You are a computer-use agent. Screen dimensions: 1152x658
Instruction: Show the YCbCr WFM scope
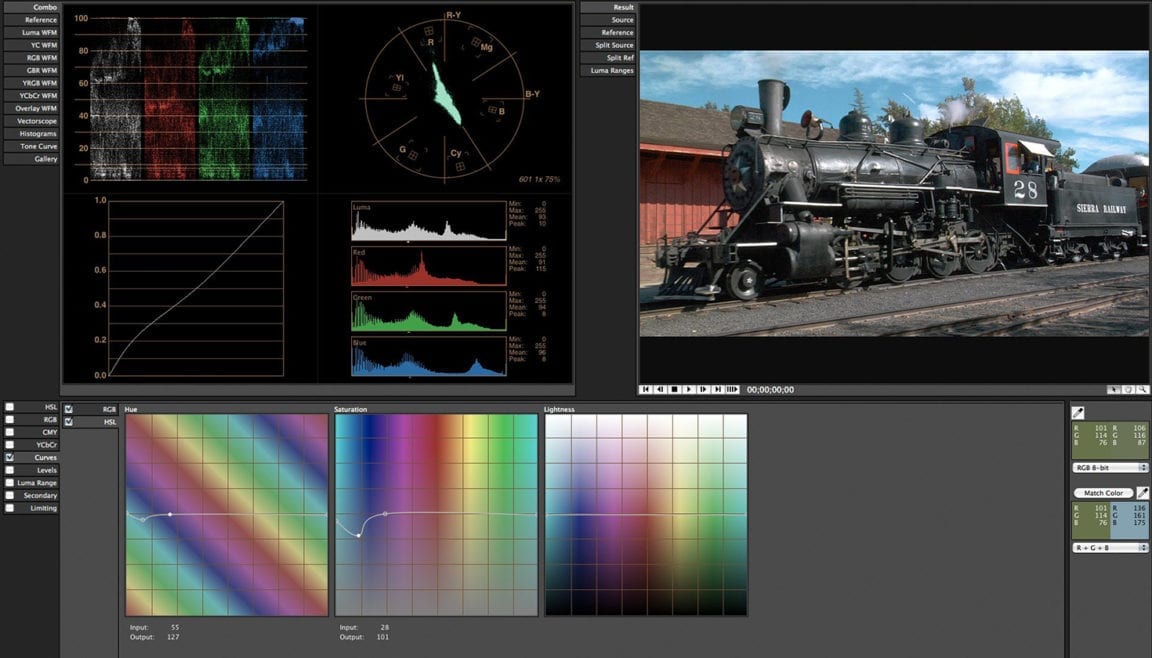pos(31,95)
